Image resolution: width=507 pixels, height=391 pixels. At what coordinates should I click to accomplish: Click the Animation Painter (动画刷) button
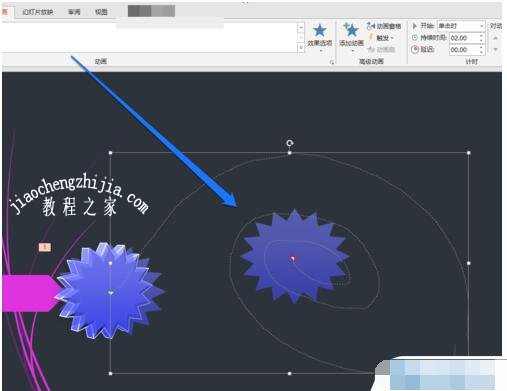[381, 50]
